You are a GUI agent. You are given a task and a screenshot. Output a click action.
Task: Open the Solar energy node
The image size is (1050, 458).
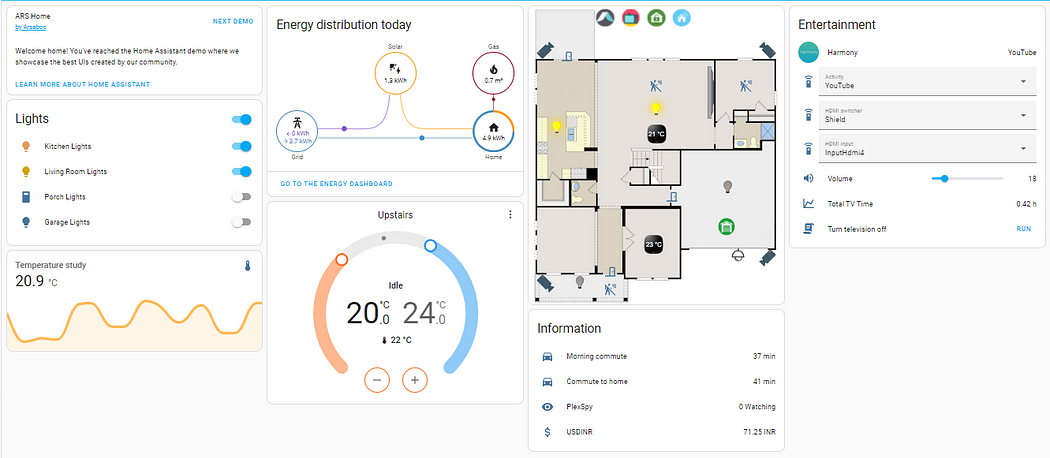tap(396, 73)
